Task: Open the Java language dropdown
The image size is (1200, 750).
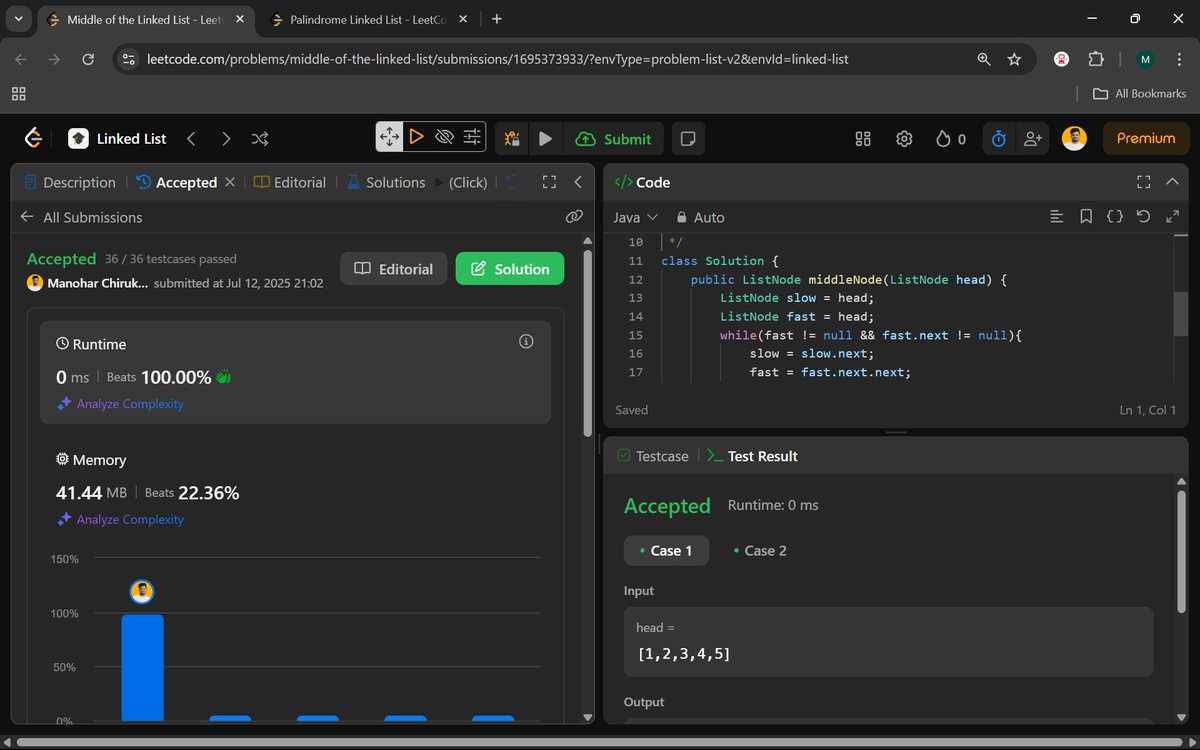Action: (x=635, y=217)
